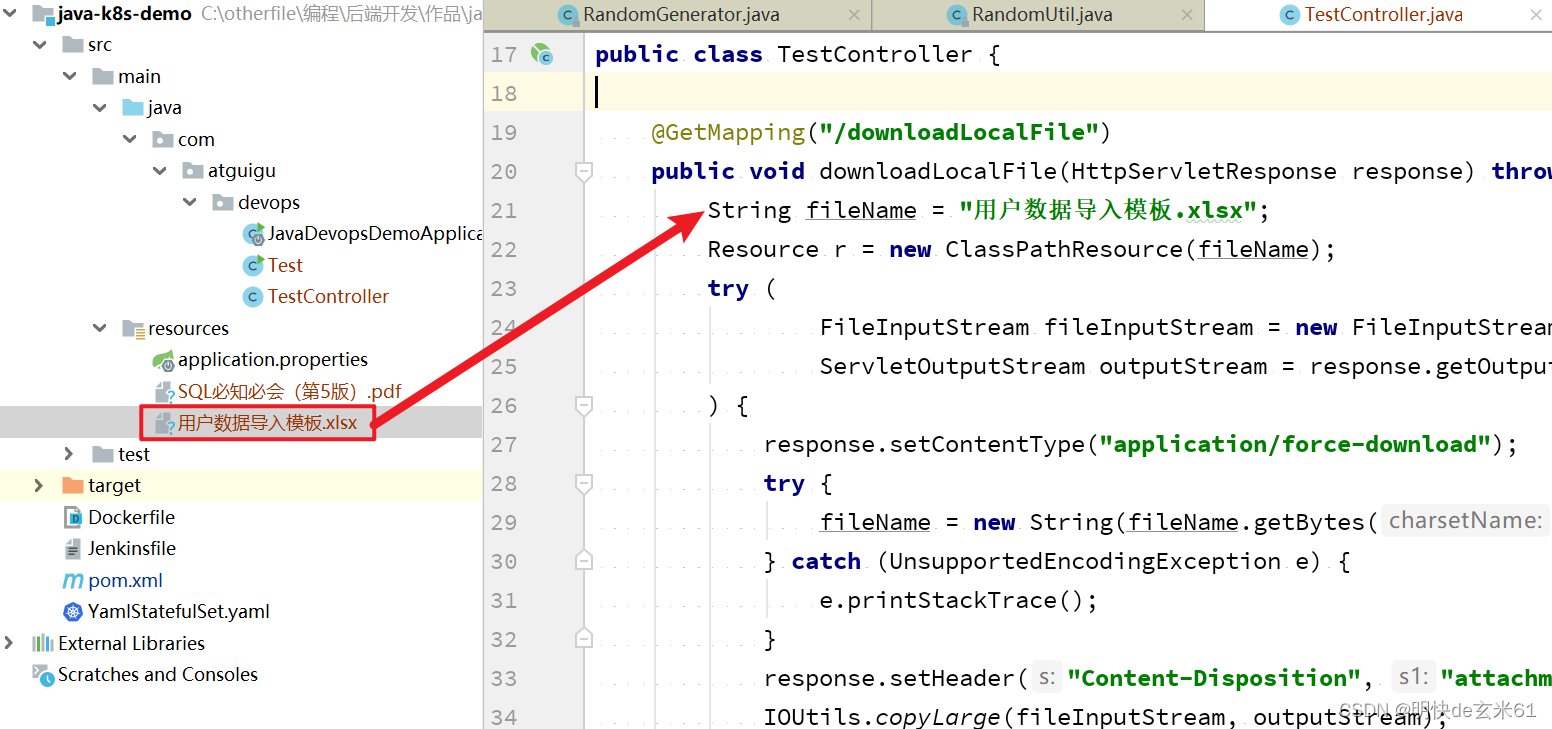The image size is (1552, 729).
Task: Click the blue java source folder icon
Action: coord(132,107)
